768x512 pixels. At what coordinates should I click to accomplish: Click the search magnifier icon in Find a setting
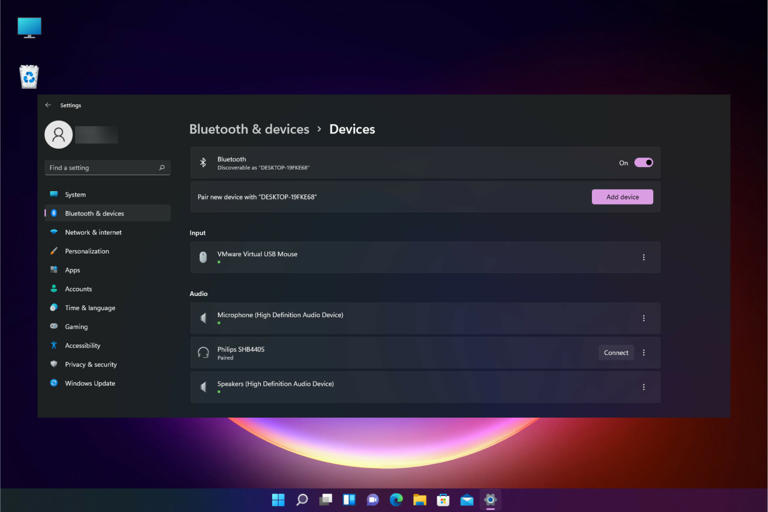(x=162, y=168)
